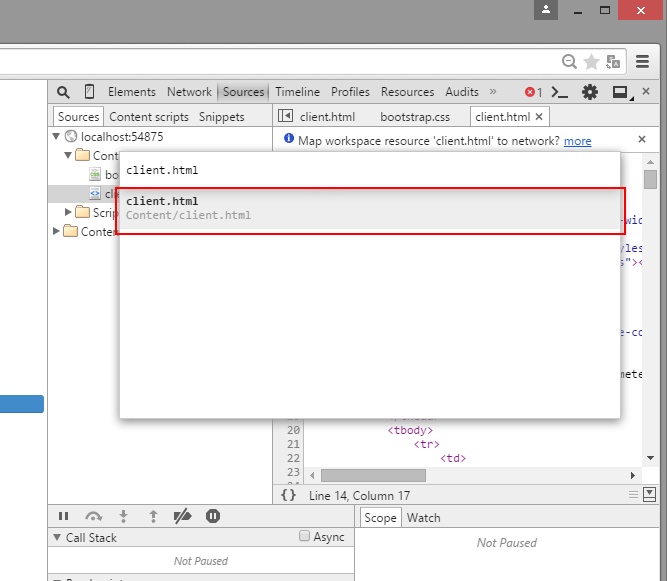
Task: Click the browser zoom magnifier icon
Action: [x=569, y=62]
